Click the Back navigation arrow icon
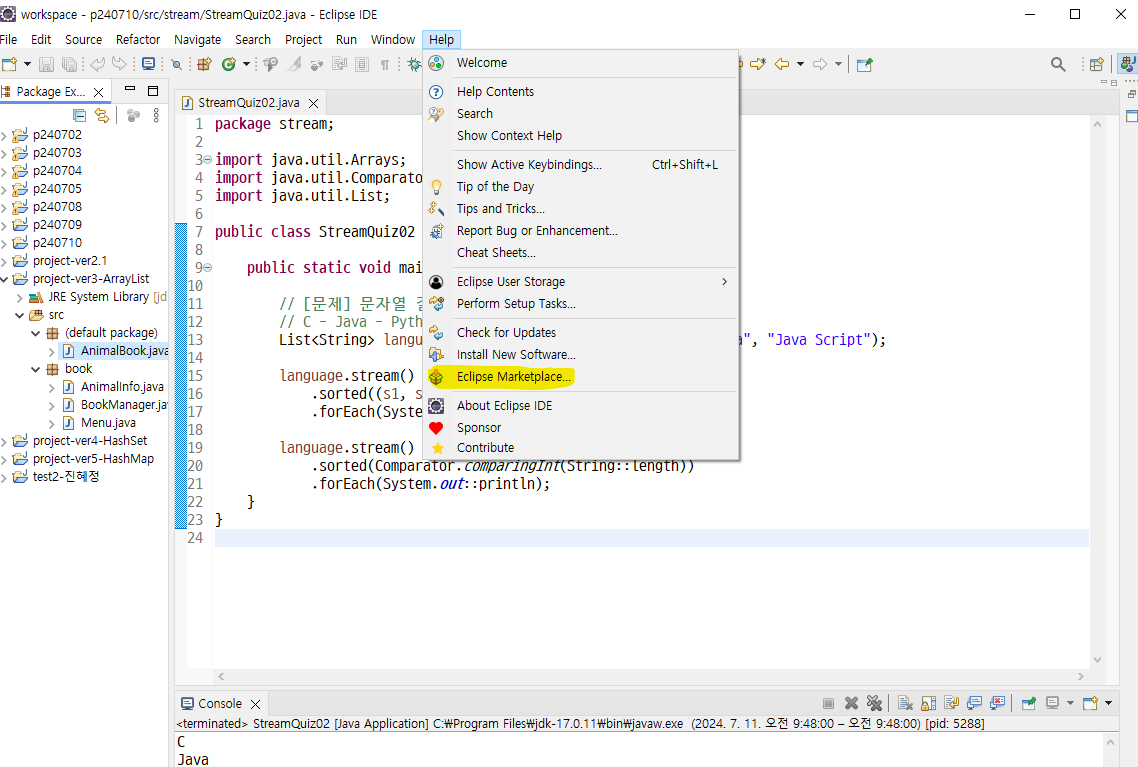The image size is (1138, 767). [782, 65]
